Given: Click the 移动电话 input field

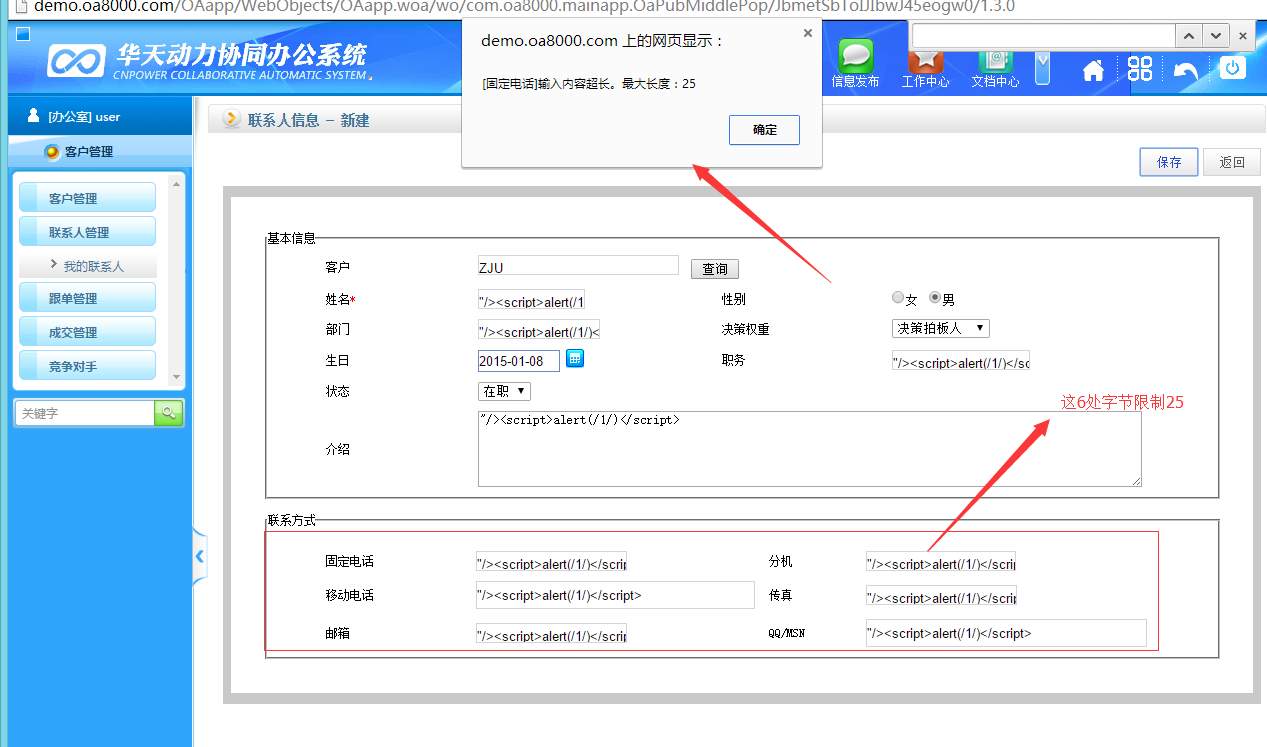Looking at the screenshot, I should (x=615, y=595).
